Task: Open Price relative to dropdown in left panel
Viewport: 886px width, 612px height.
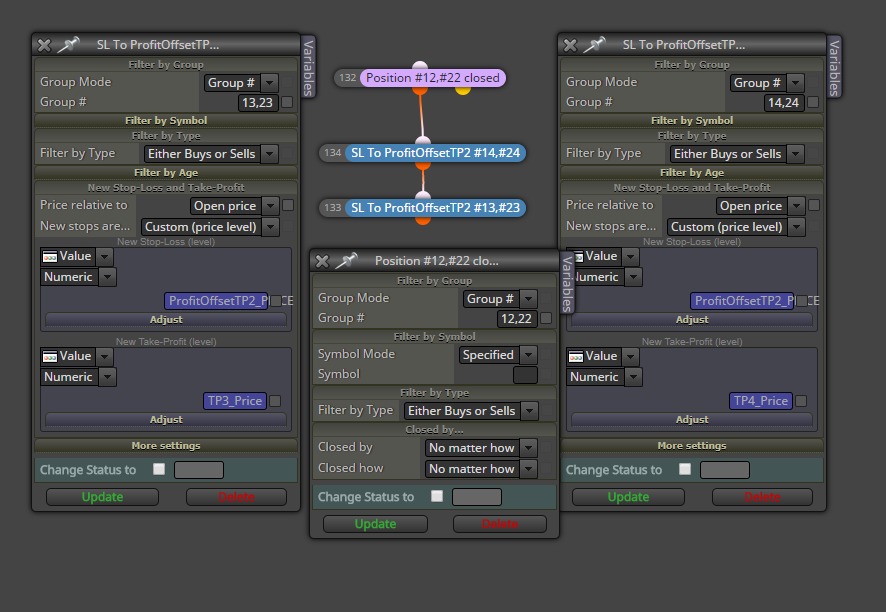Action: pyautogui.click(x=271, y=206)
